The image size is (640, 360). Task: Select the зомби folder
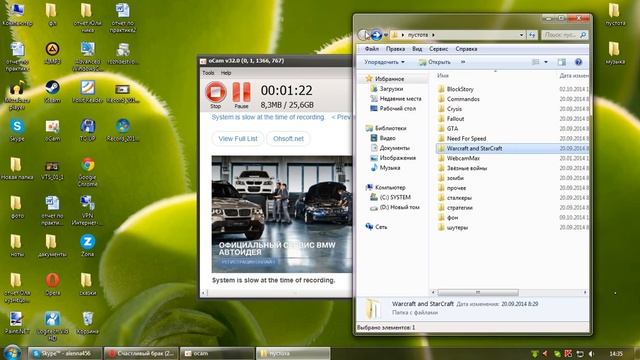coord(455,178)
